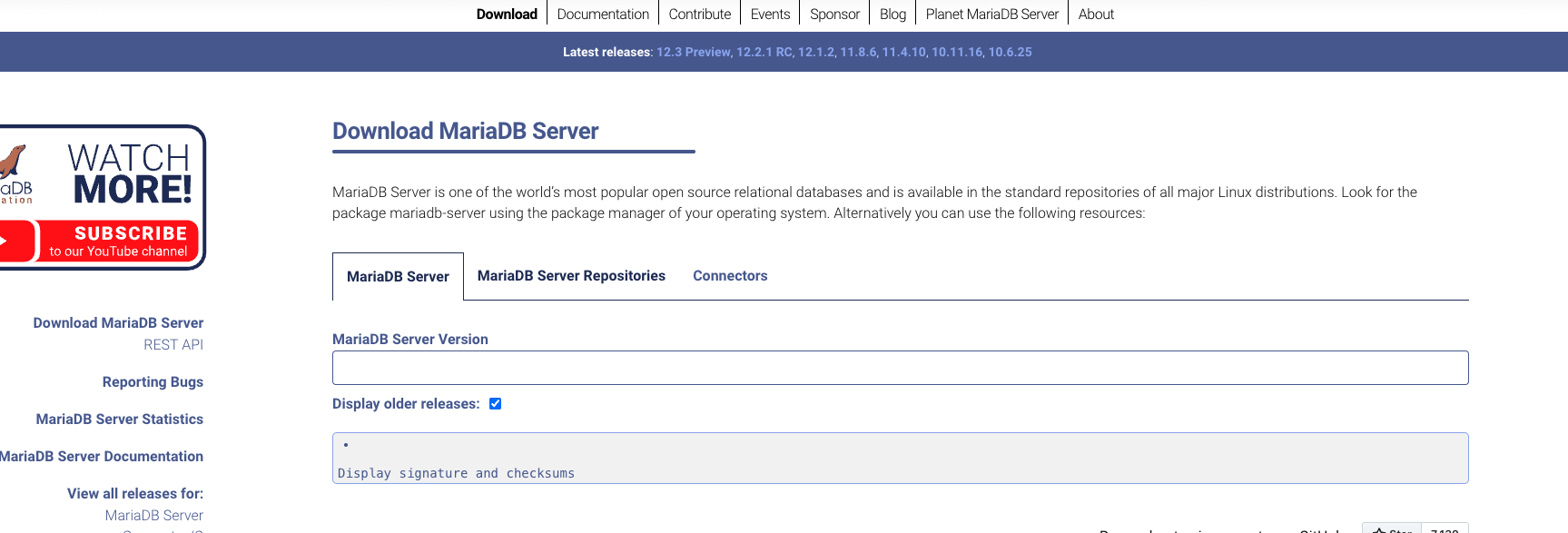The height and width of the screenshot is (533, 1568).
Task: Select the MariaDB Server tab
Action: tap(398, 277)
